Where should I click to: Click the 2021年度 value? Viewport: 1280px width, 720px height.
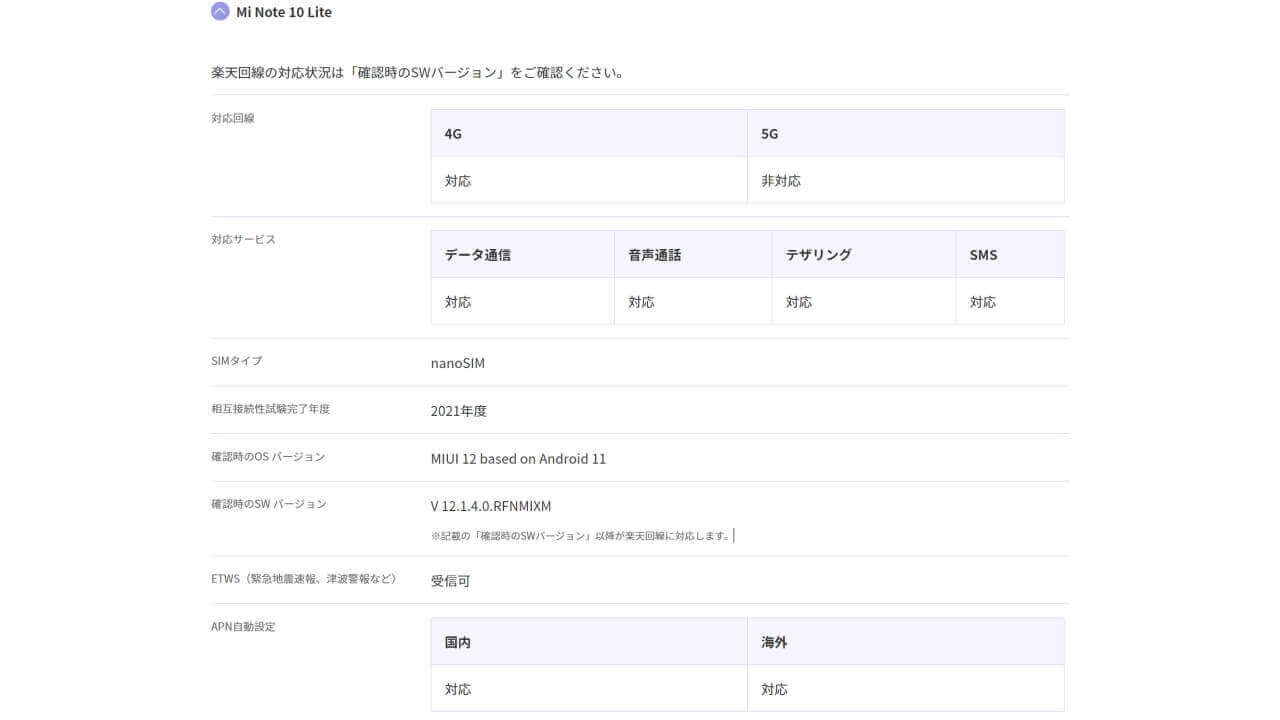click(x=460, y=410)
